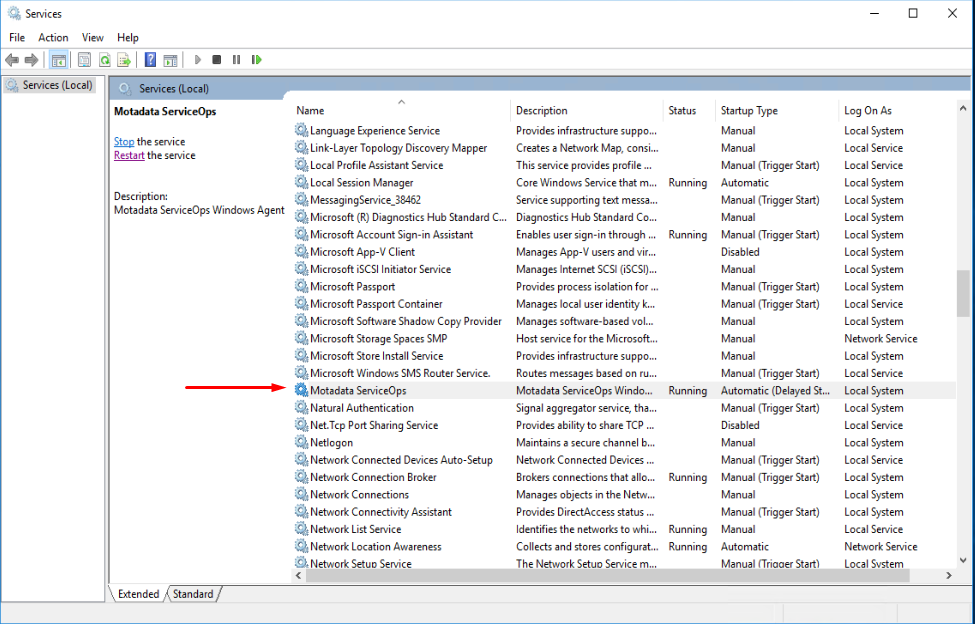
Task: Open the File menu
Action: [x=17, y=37]
